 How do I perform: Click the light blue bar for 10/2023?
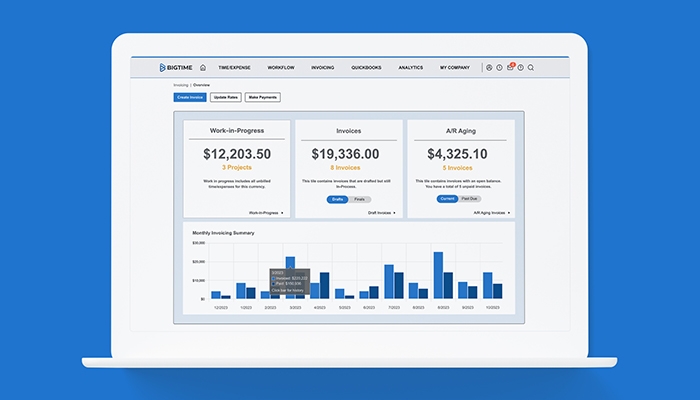[x=488, y=286]
